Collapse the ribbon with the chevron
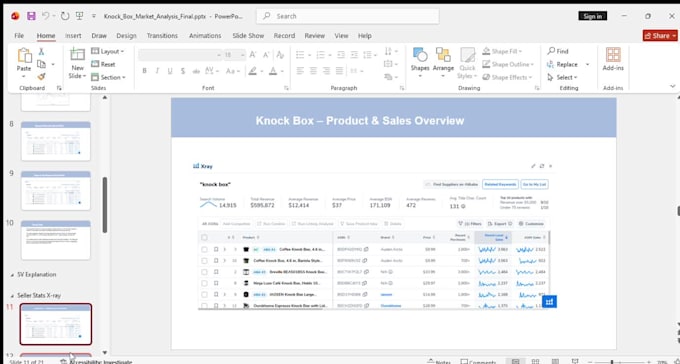 click(673, 86)
